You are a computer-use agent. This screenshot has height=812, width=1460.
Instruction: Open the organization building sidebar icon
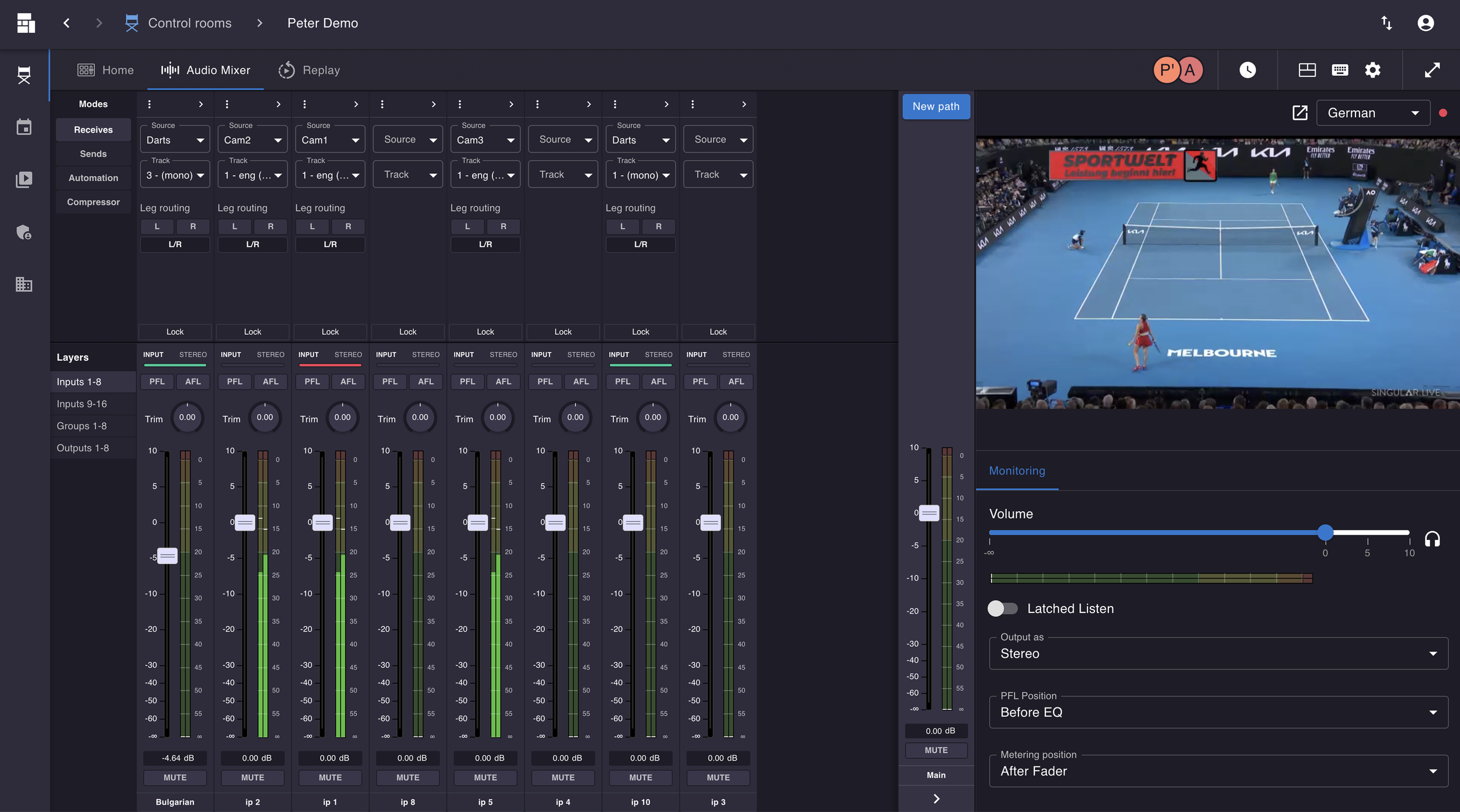(24, 284)
